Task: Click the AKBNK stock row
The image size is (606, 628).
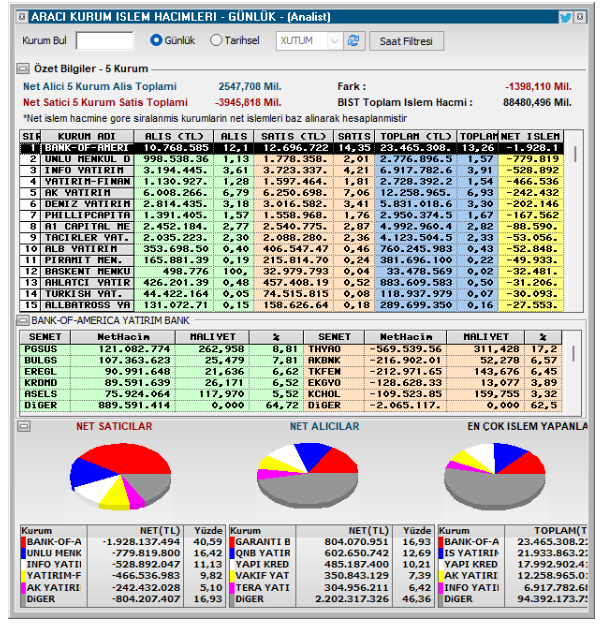Action: [x=433, y=360]
